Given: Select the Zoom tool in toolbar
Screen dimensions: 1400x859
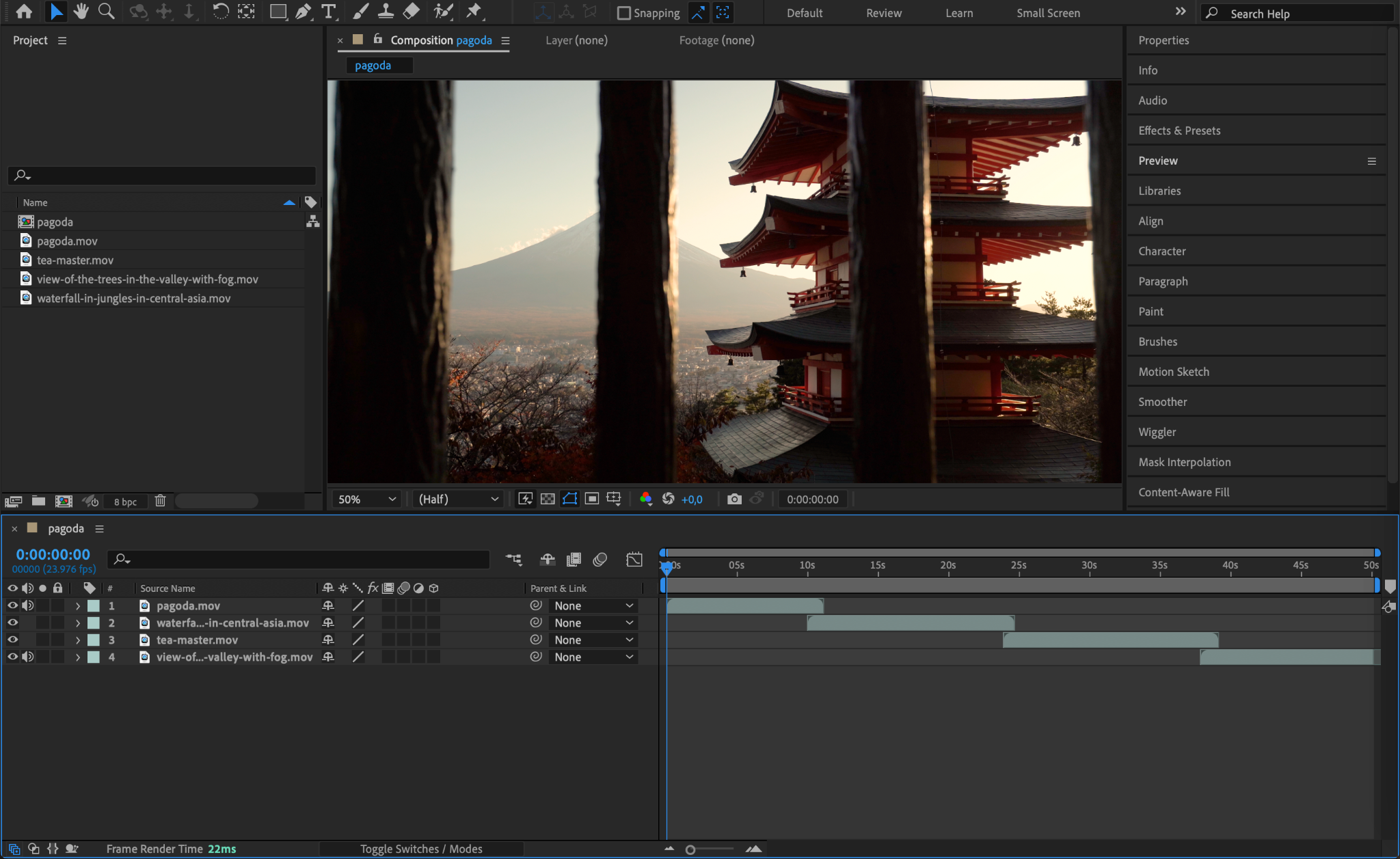Looking at the screenshot, I should (x=106, y=12).
